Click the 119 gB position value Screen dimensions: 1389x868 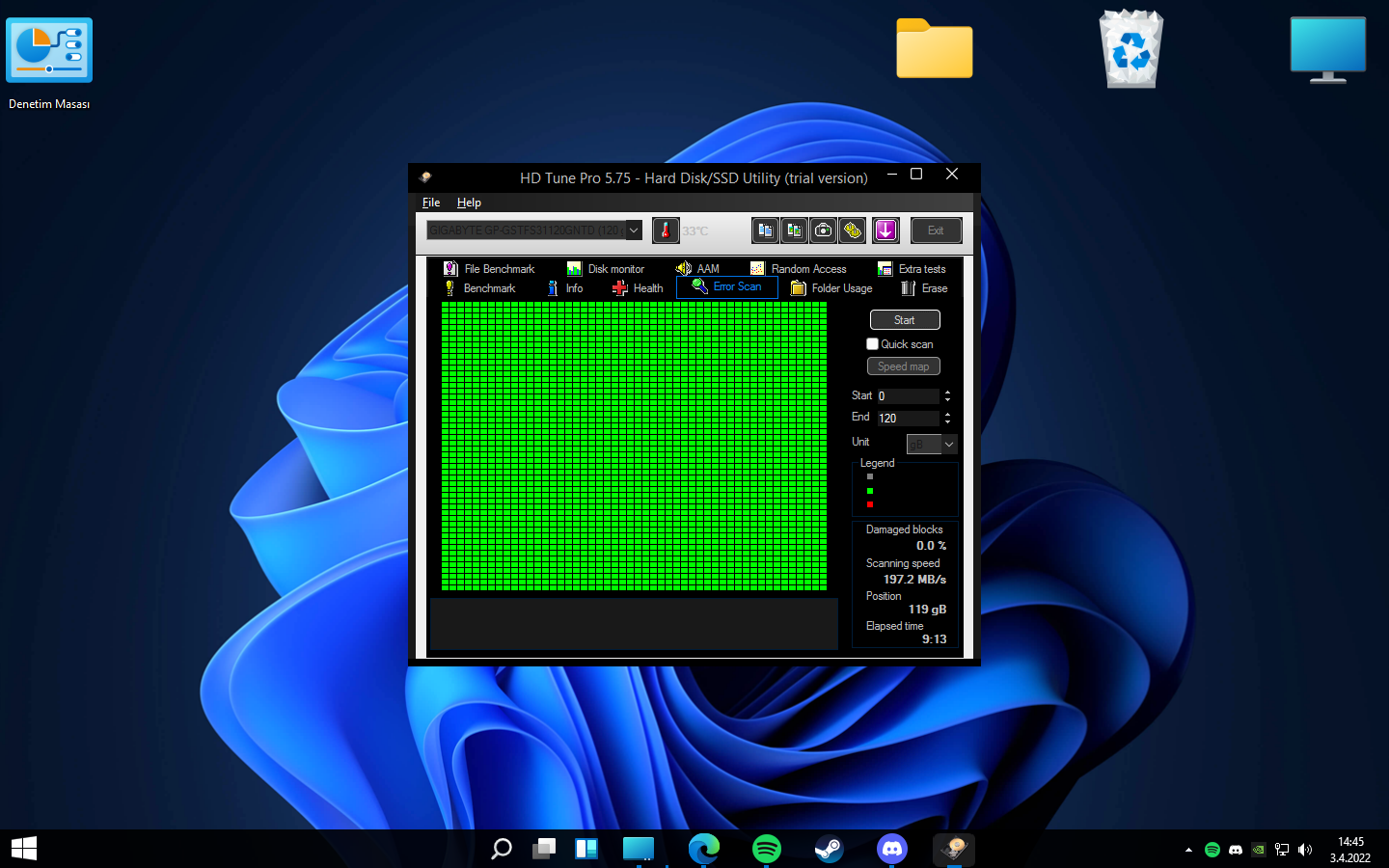coord(927,610)
